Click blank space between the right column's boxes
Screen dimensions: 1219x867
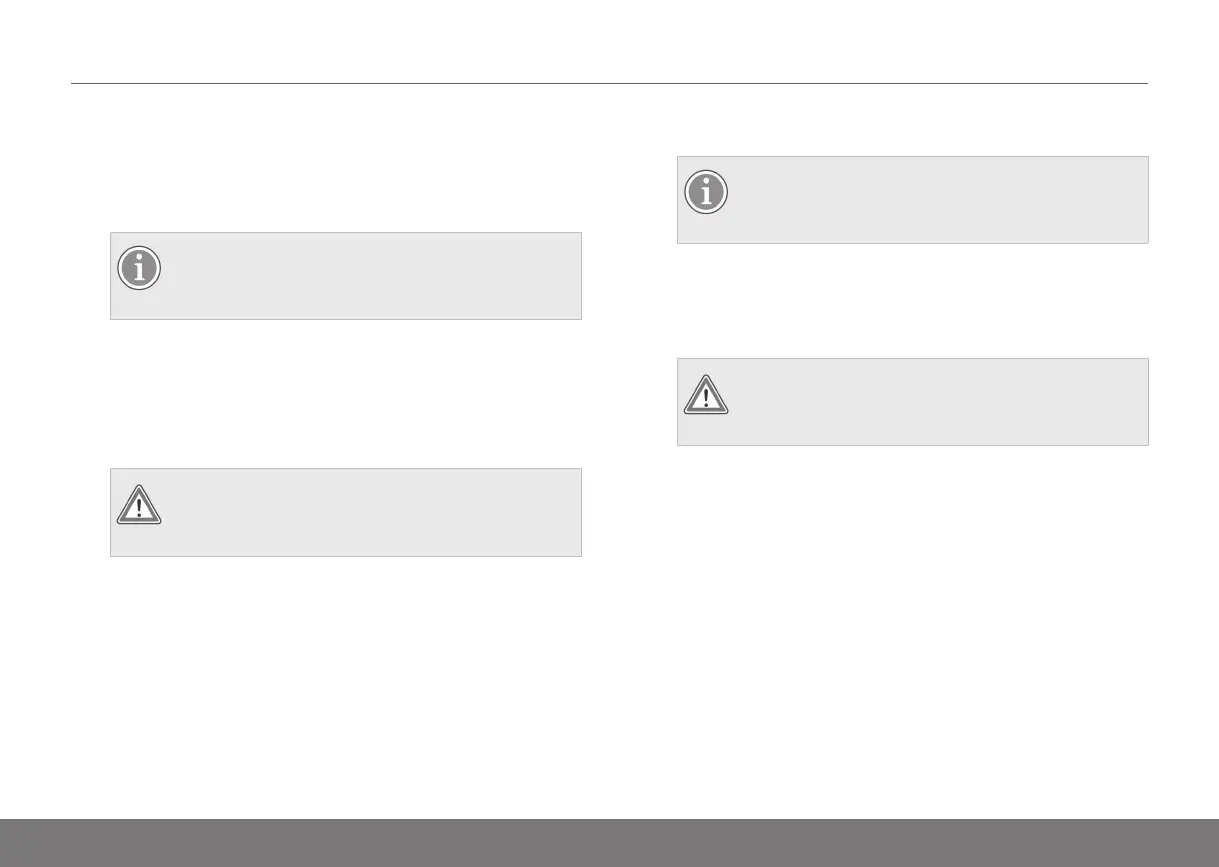pyautogui.click(x=912, y=300)
